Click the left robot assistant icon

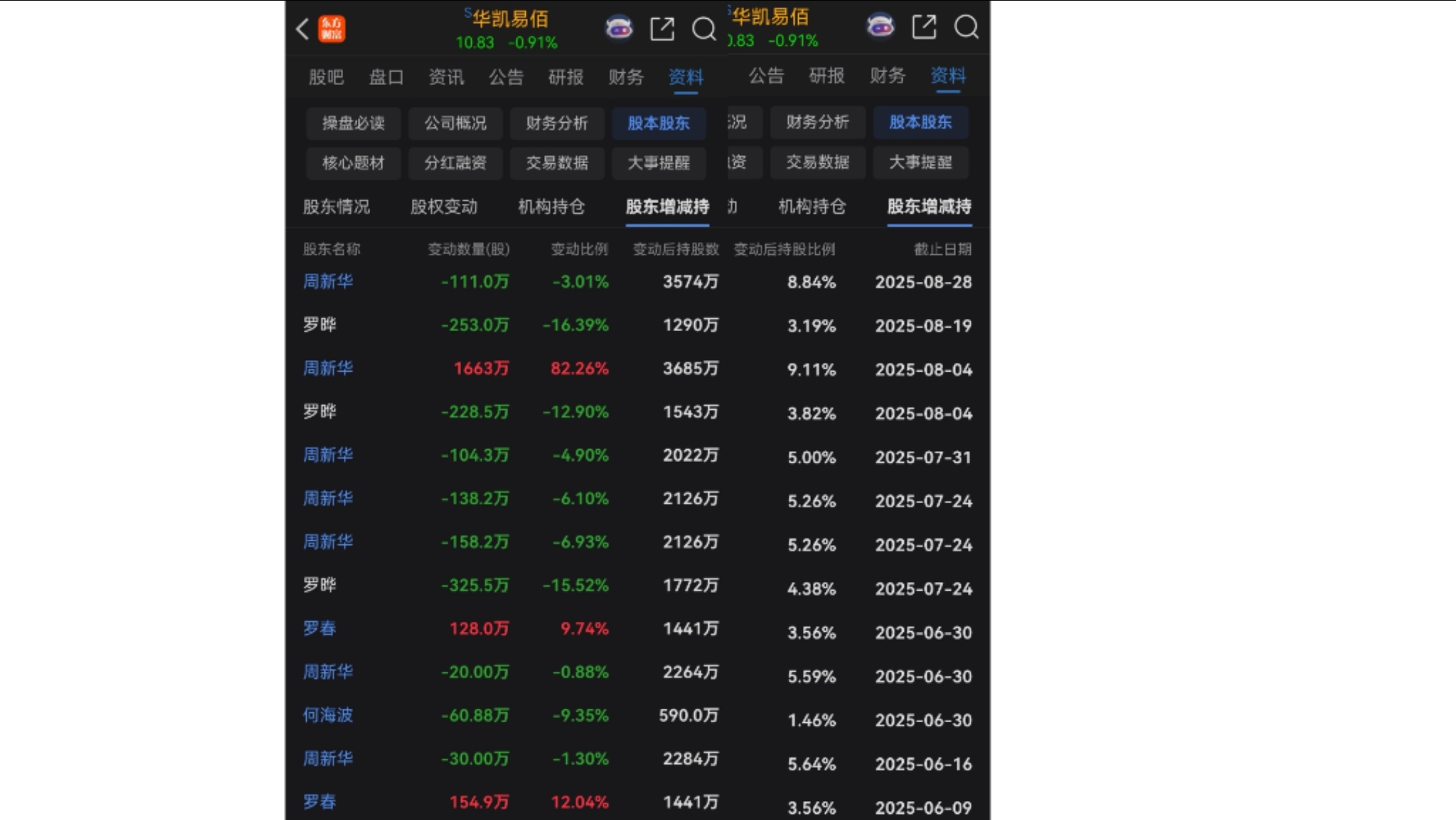[619, 28]
